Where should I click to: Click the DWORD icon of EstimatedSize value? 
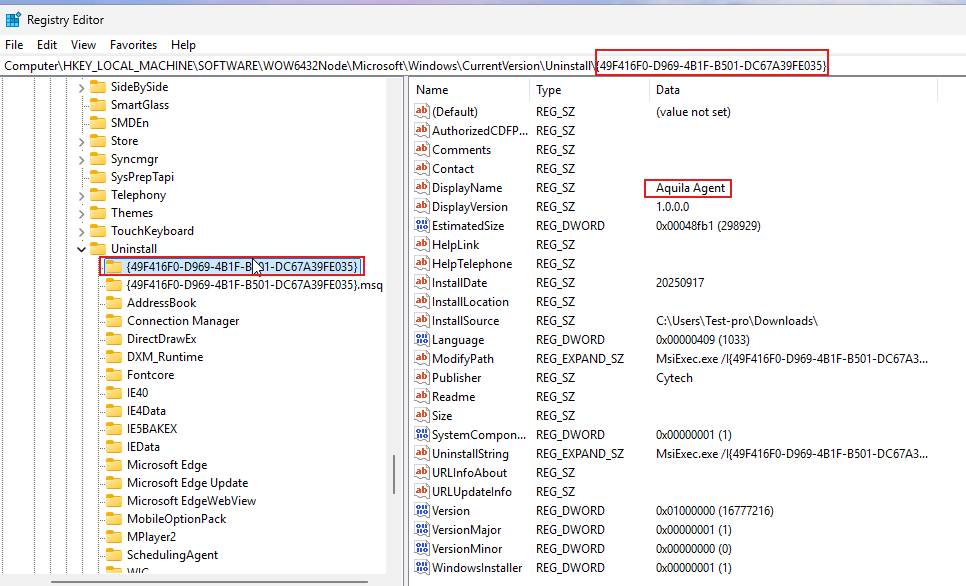point(422,226)
